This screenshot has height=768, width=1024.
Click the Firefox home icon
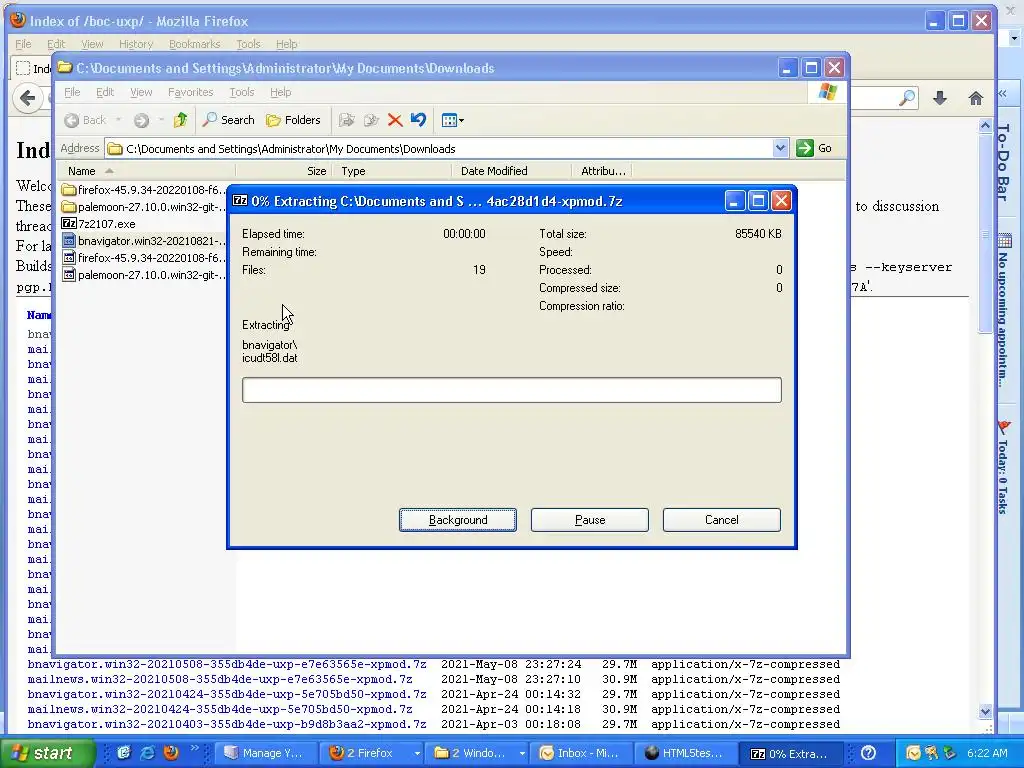click(976, 98)
